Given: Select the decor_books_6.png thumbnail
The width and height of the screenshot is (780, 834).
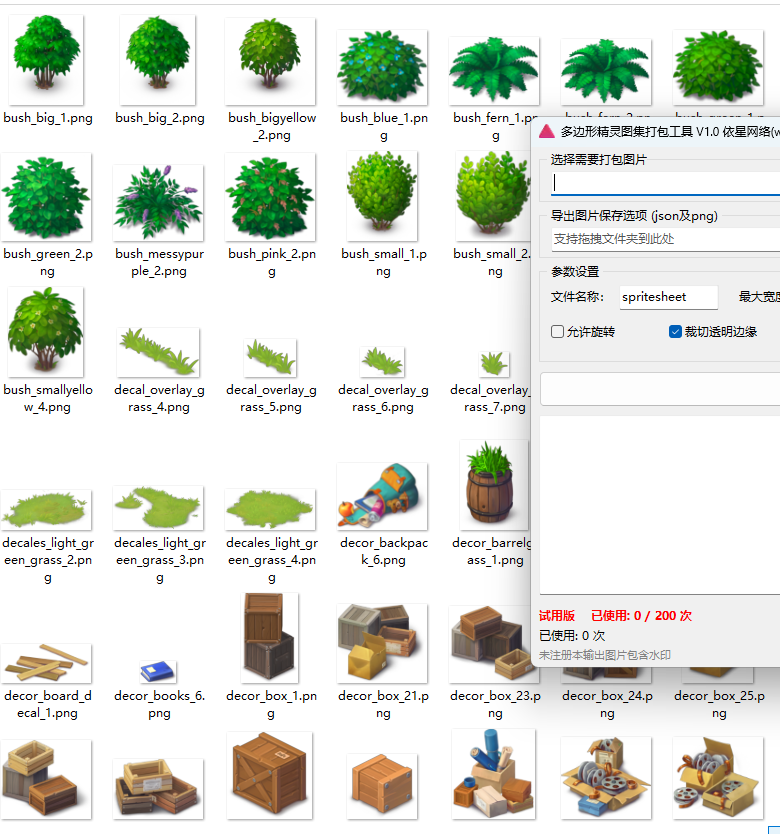Looking at the screenshot, I should click(158, 672).
